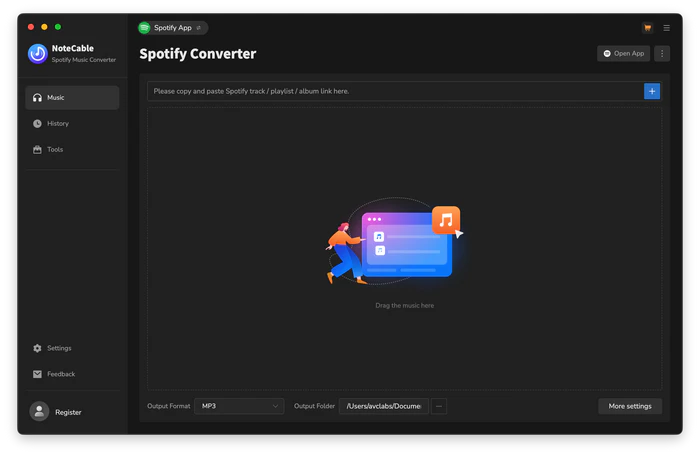
Task: Expand the Output Format MP3 dropdown
Action: click(239, 406)
